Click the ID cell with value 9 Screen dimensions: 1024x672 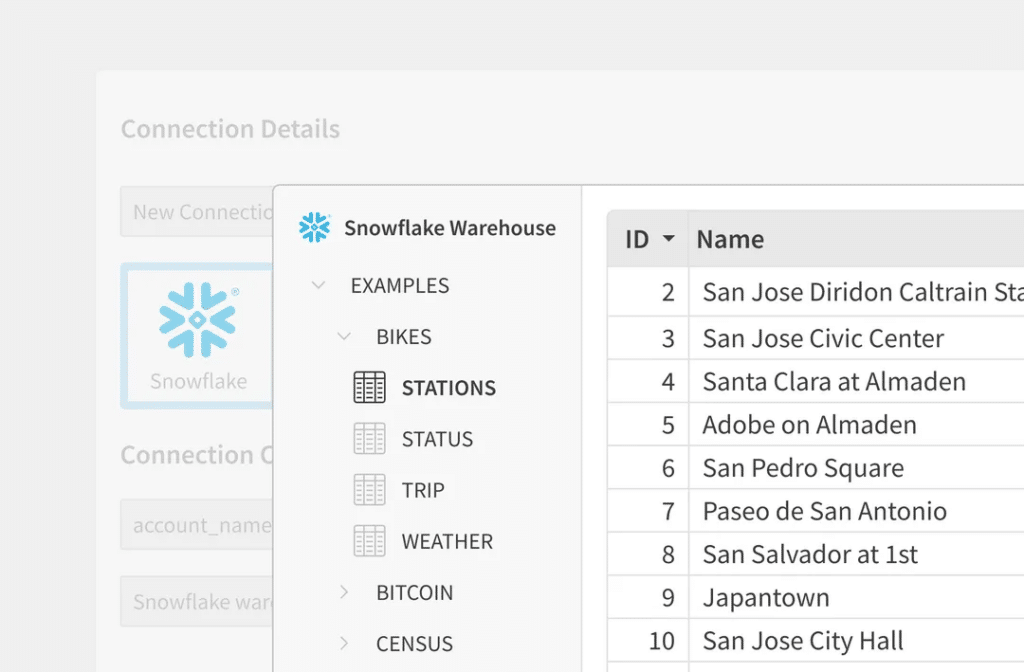tap(648, 597)
